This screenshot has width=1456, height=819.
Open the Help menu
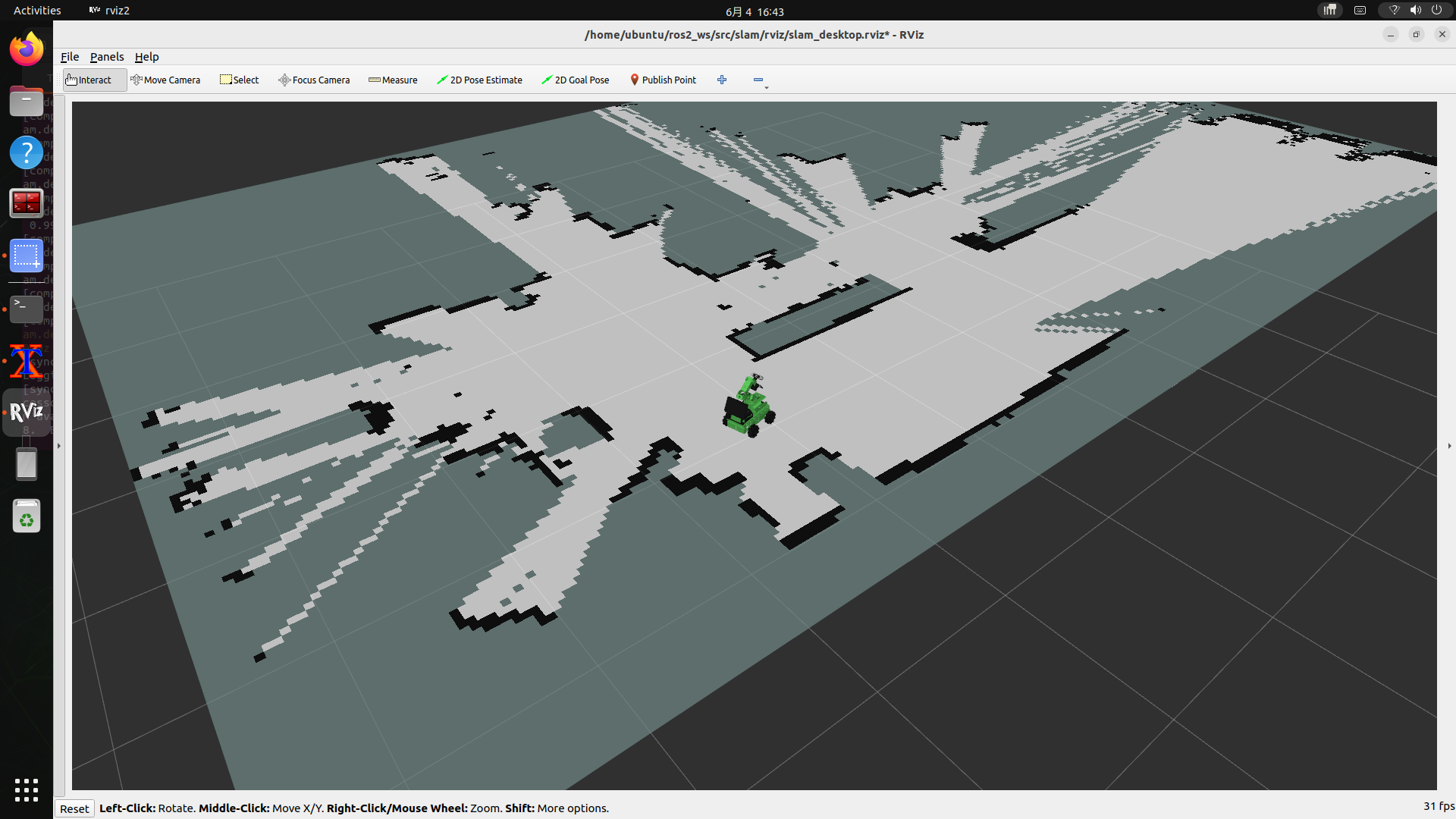tap(147, 57)
